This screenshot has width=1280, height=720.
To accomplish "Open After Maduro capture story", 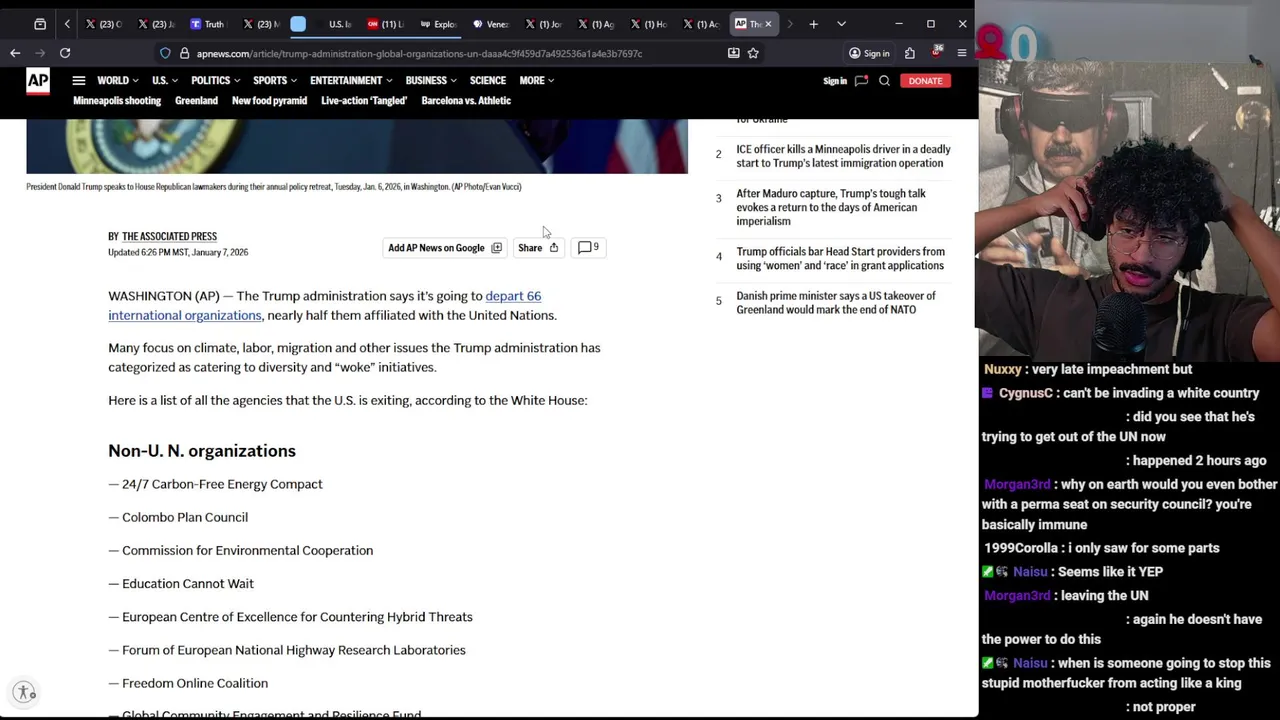I will (832, 207).
